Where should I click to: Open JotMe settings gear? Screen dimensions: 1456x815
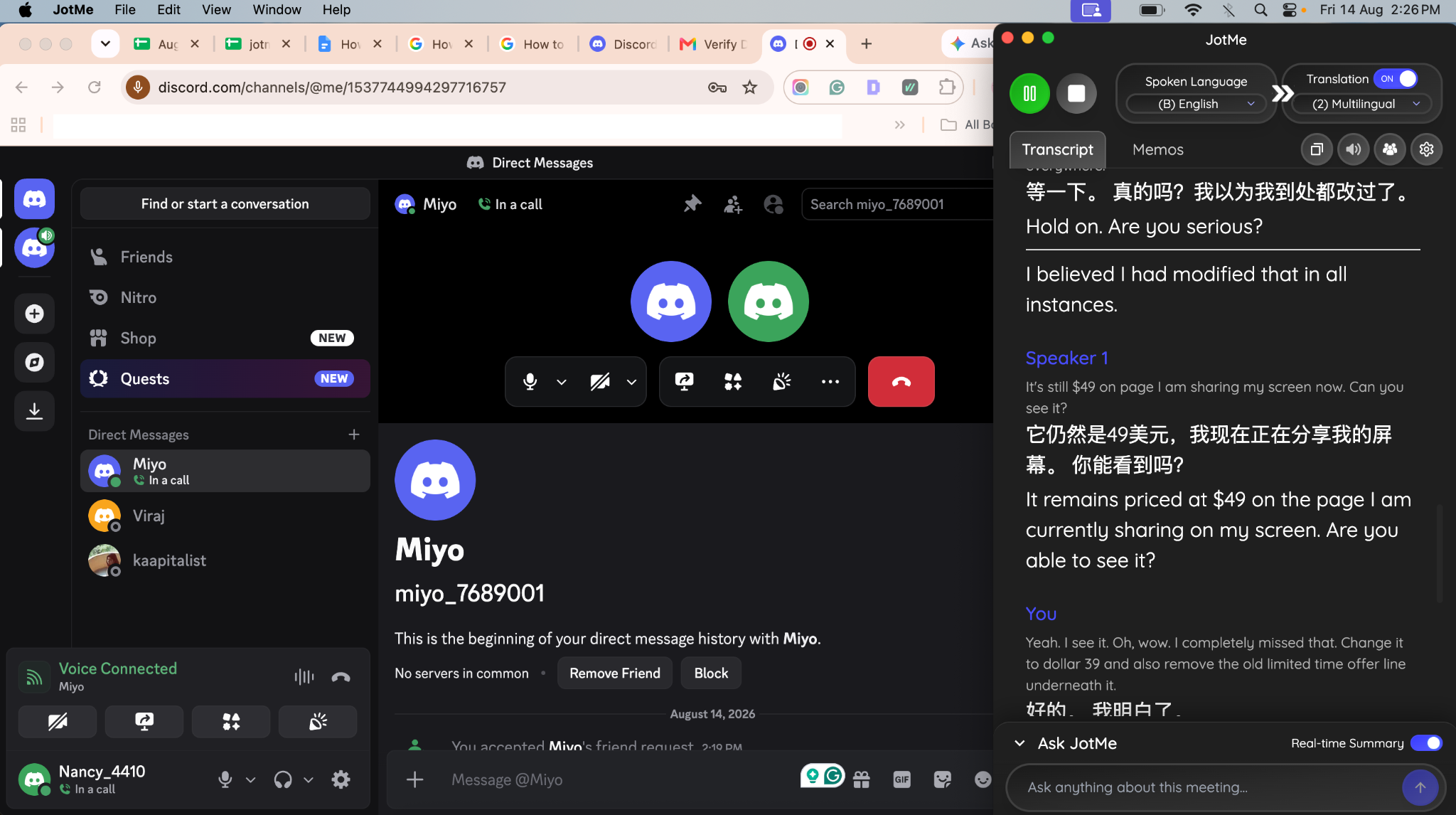(1426, 149)
